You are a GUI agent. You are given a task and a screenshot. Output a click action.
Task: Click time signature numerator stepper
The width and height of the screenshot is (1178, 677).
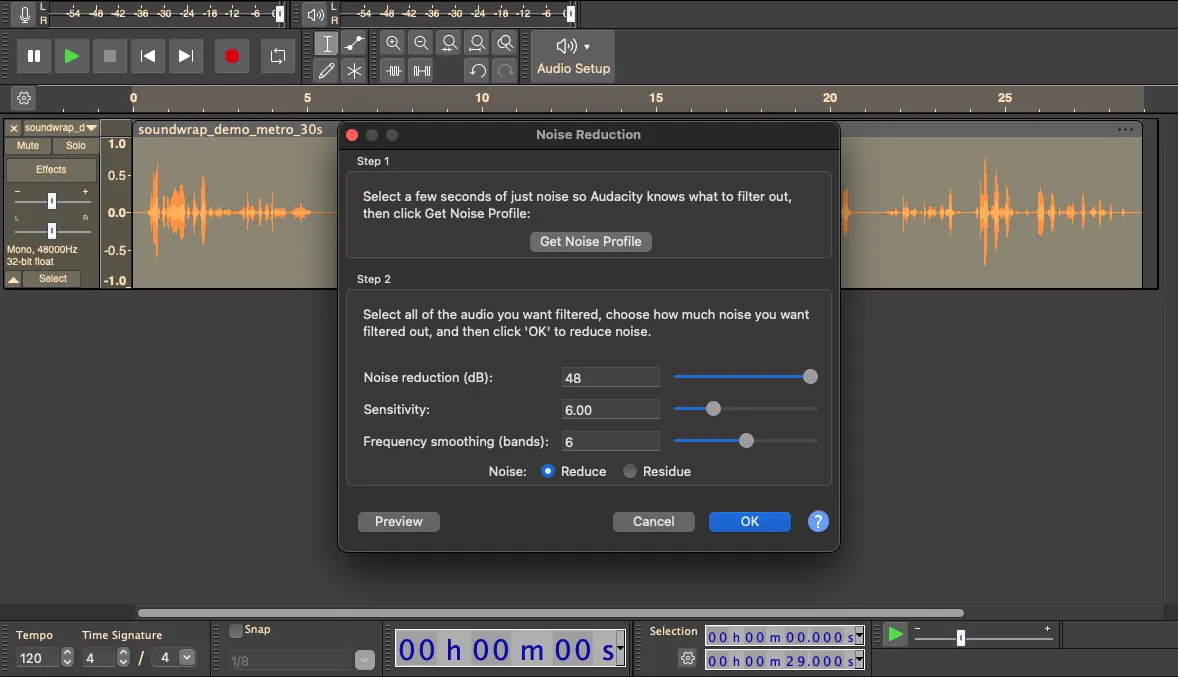[x=123, y=657]
